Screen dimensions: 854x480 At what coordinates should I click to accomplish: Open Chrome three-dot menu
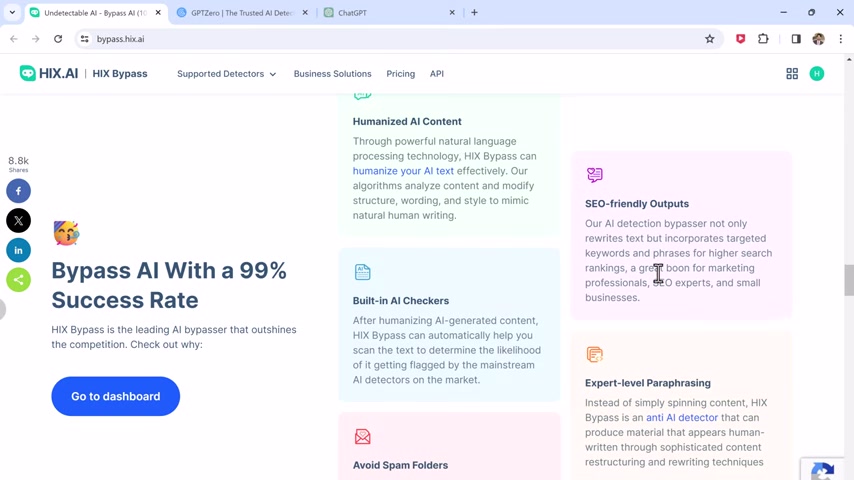[840, 39]
